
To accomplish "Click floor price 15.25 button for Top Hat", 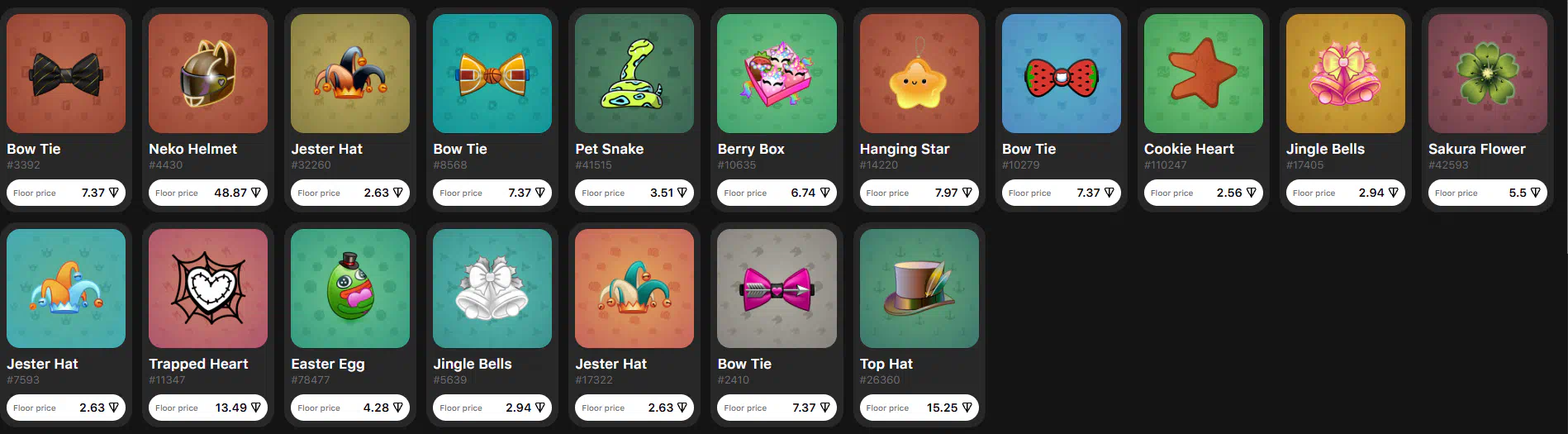I will coord(919,408).
